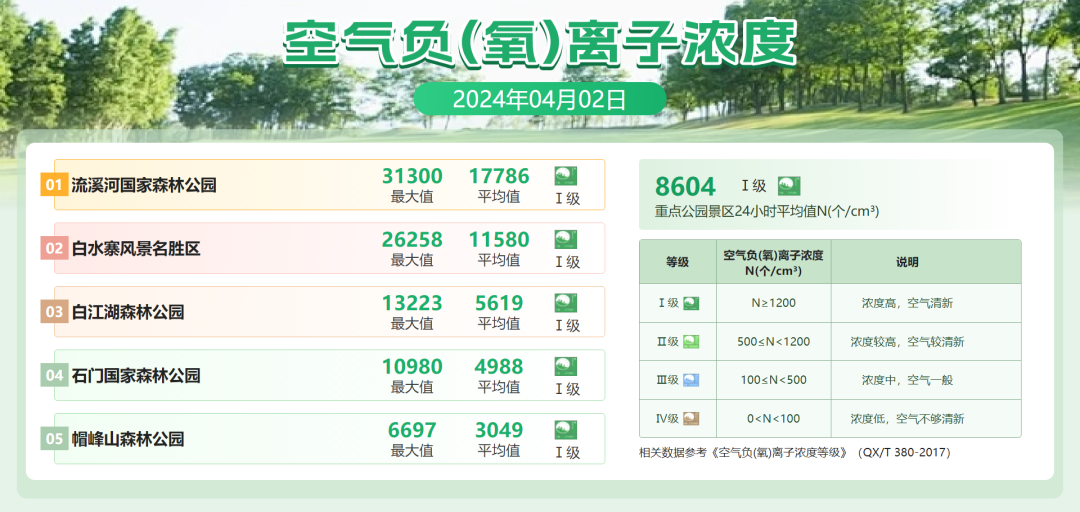1080x512 pixels.
Task: Click the green 05 rank badge
Action: coord(54,438)
